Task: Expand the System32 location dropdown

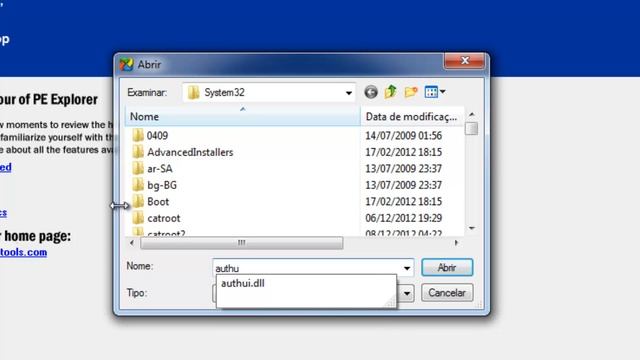Action: 349,93
